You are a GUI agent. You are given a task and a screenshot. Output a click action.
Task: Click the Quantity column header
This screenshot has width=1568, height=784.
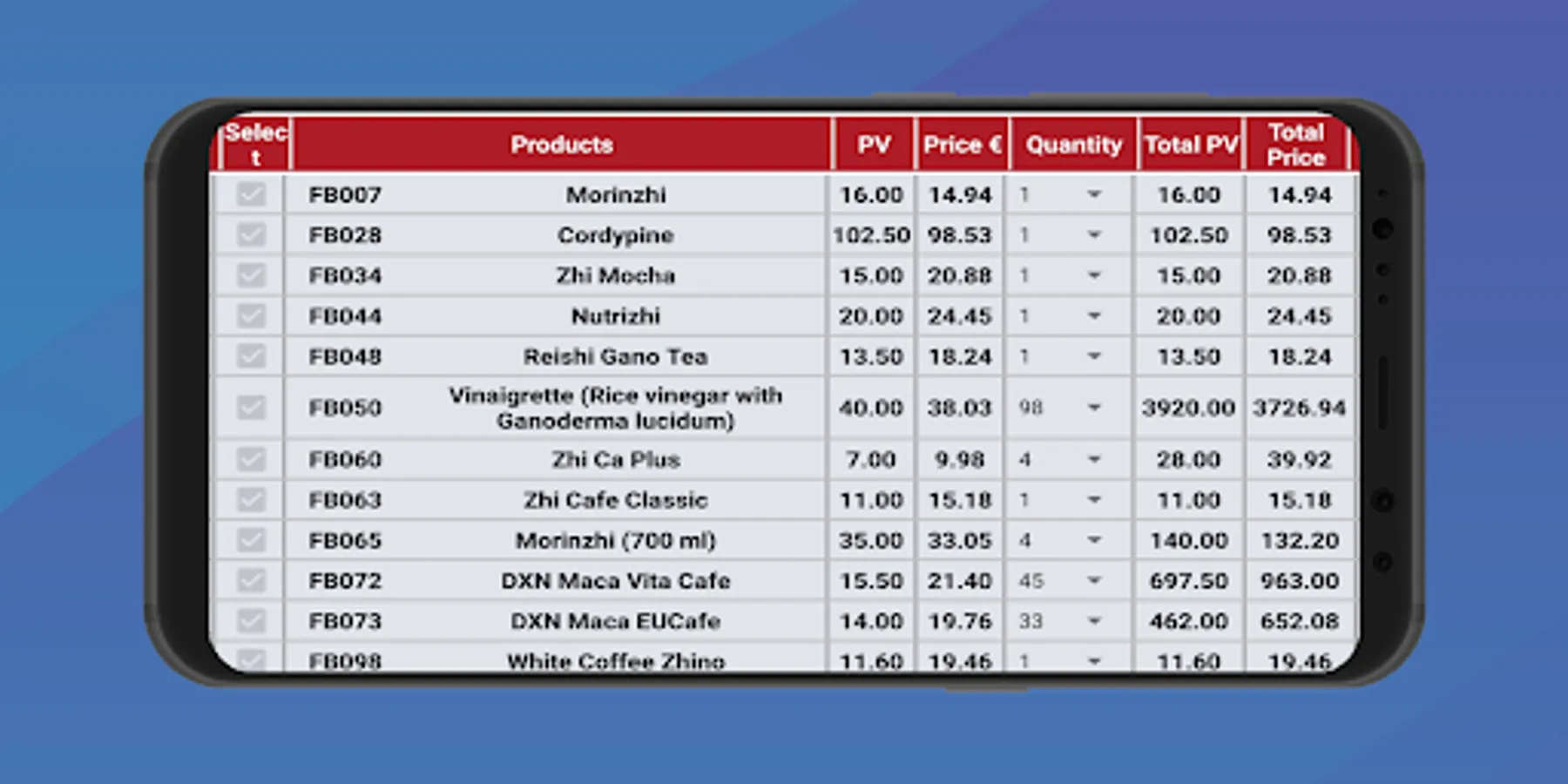(1073, 145)
